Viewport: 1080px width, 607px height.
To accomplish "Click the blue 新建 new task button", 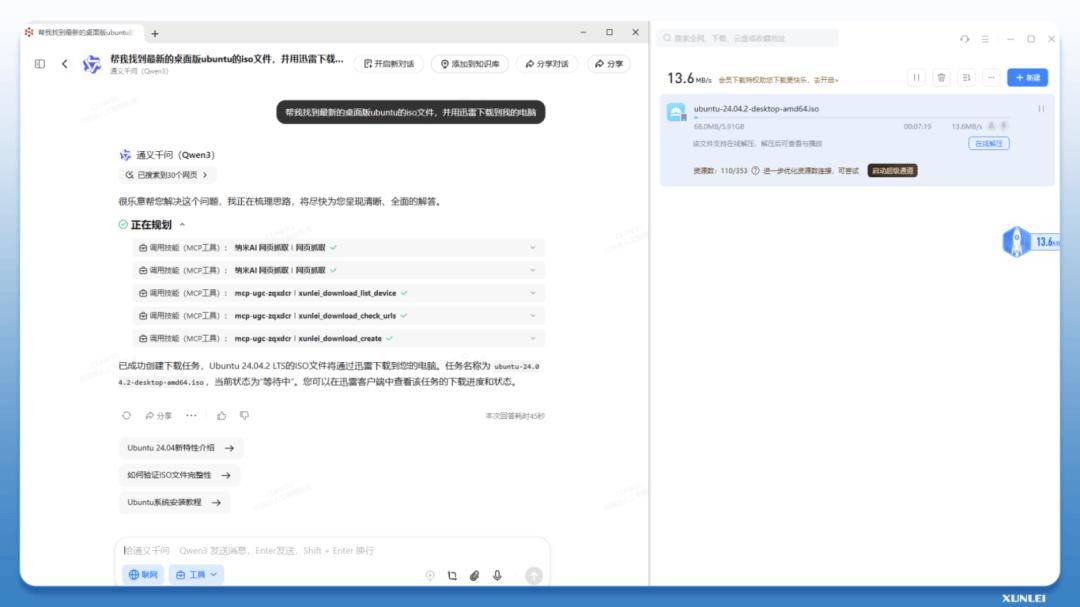I will 1027,78.
